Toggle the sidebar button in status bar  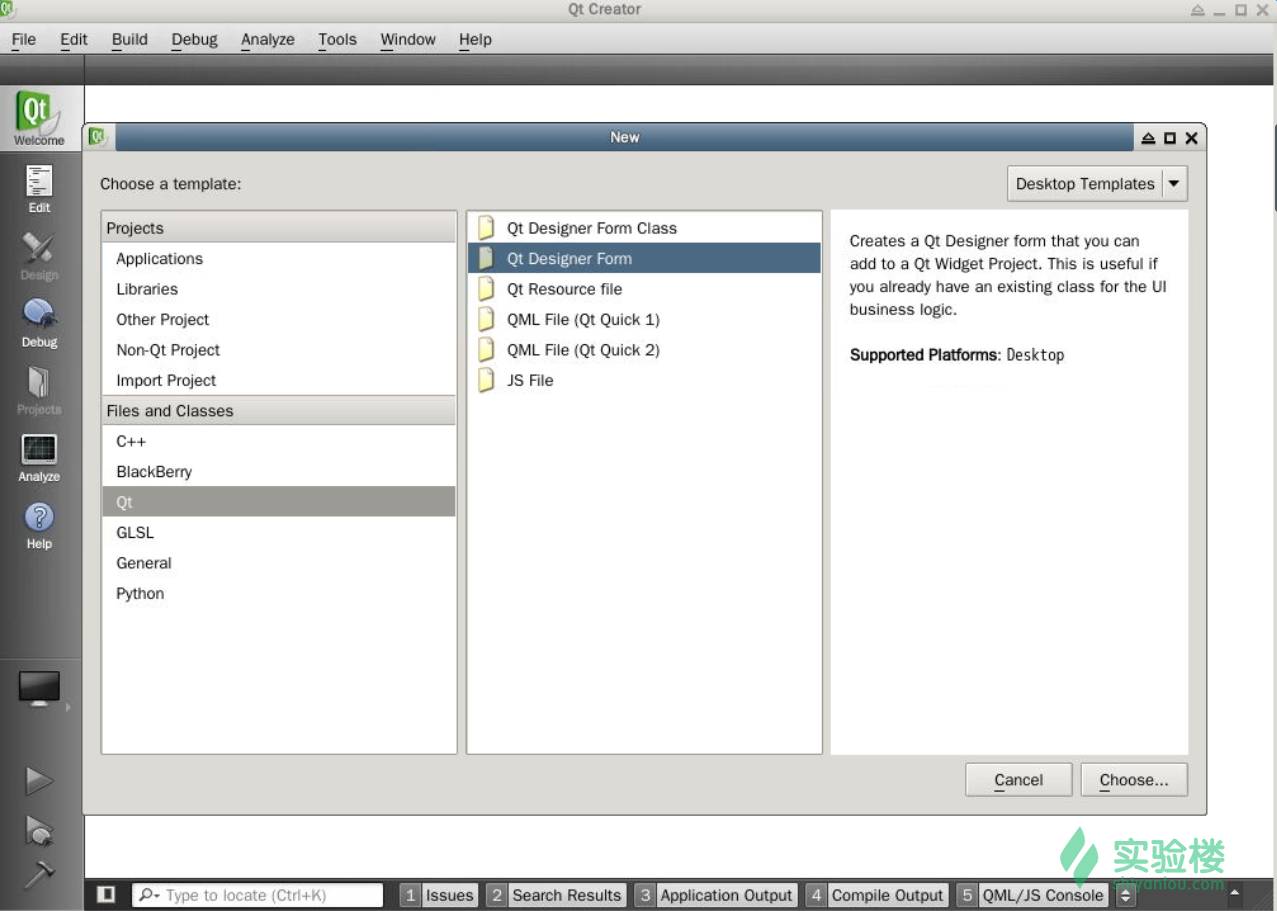pyautogui.click(x=106, y=895)
